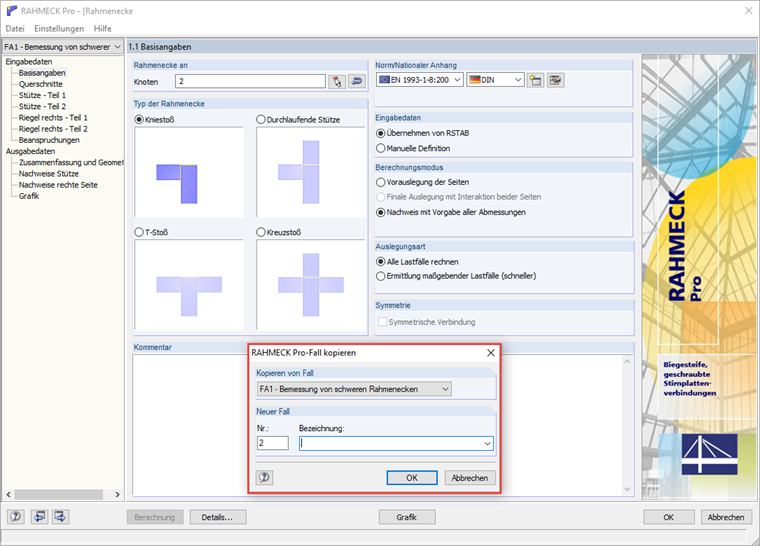Click main window Abbrechen button
This screenshot has width=760, height=546.
coord(726,517)
